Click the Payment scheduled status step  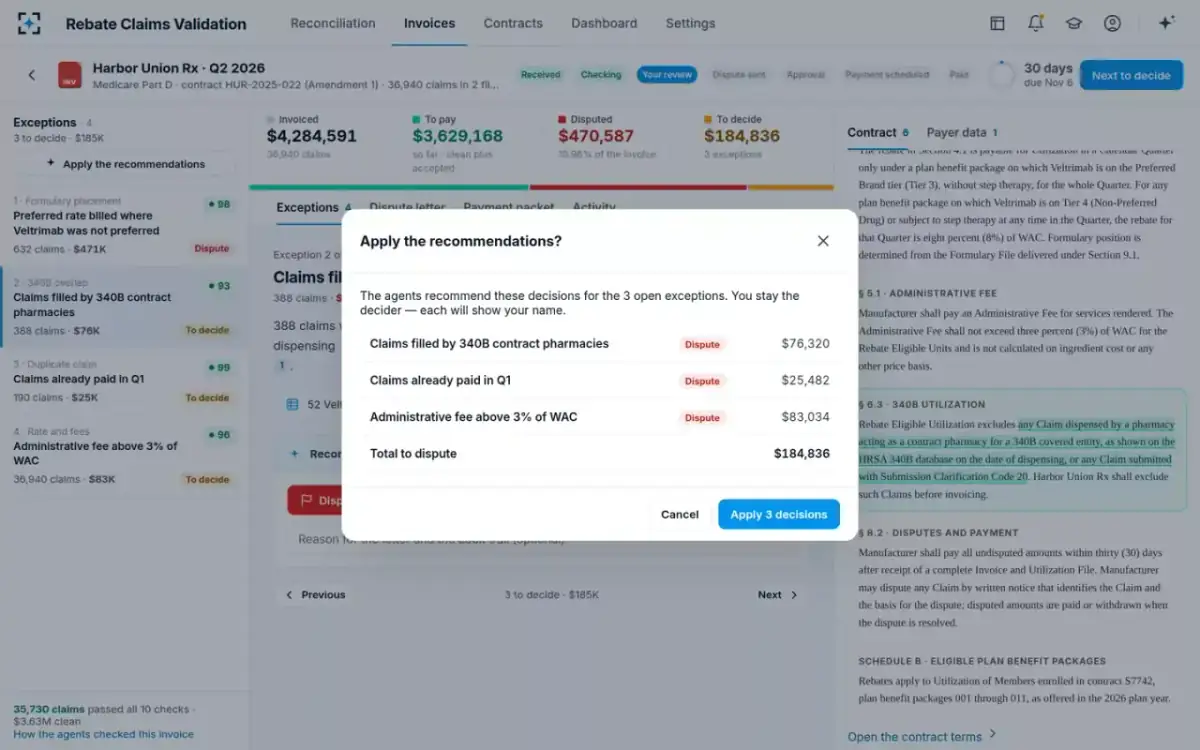point(887,75)
